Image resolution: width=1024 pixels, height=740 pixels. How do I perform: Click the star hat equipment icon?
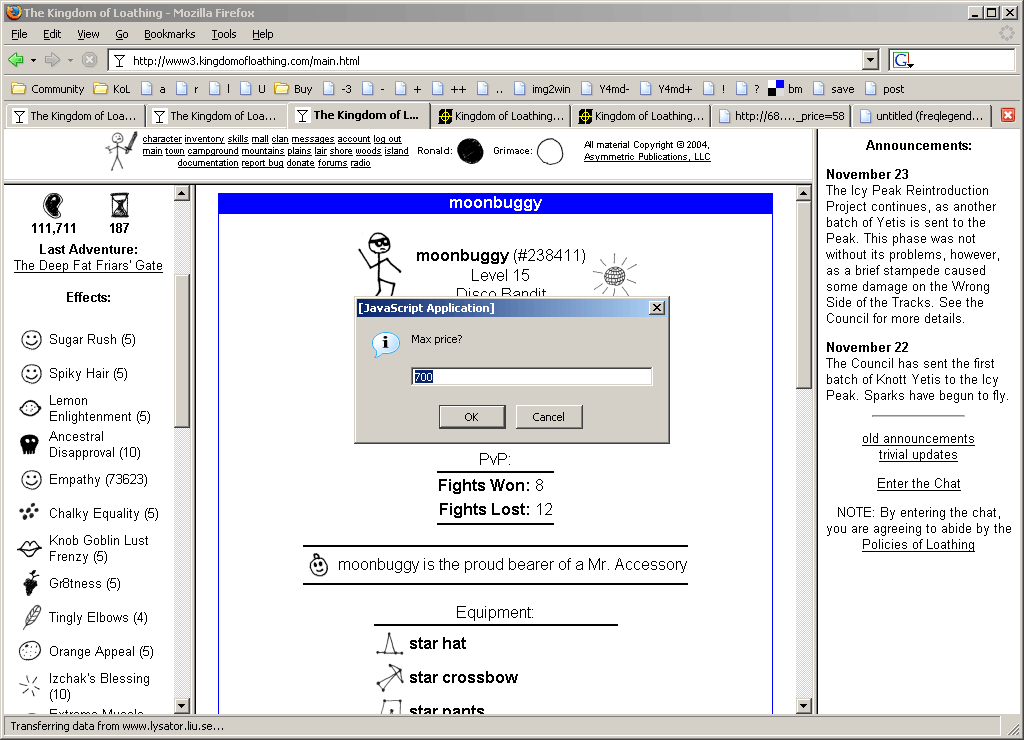tap(390, 643)
